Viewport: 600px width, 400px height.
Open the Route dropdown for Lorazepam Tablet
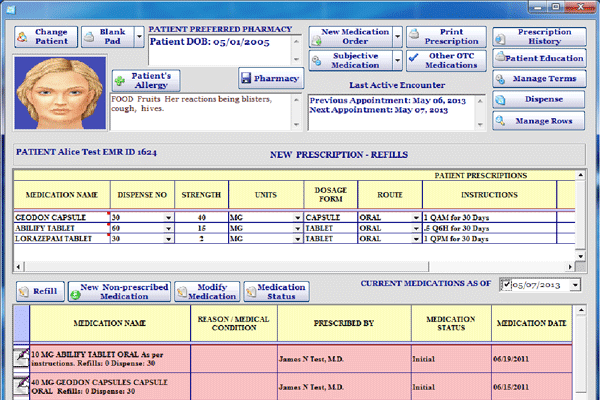pos(416,240)
